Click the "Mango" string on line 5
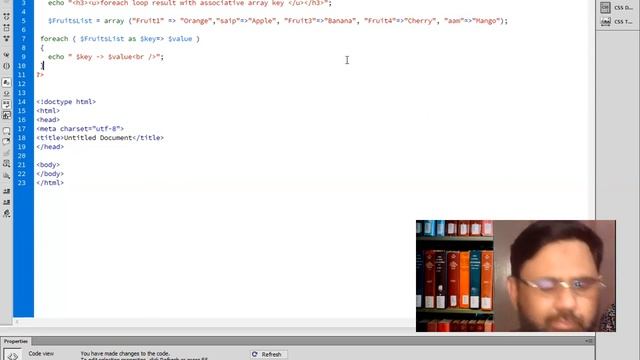This screenshot has height=360, width=640. pos(486,21)
